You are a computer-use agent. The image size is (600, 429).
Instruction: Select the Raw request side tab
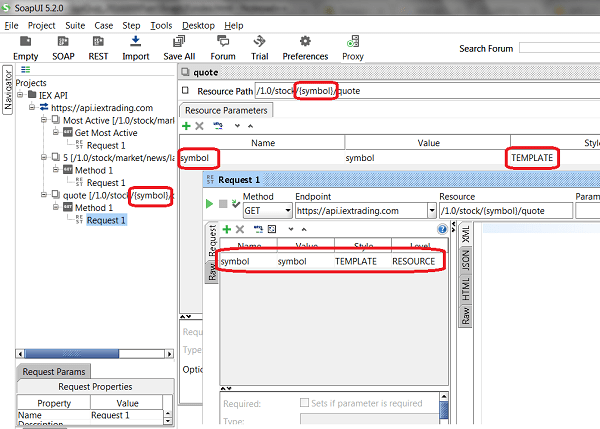click(x=212, y=271)
